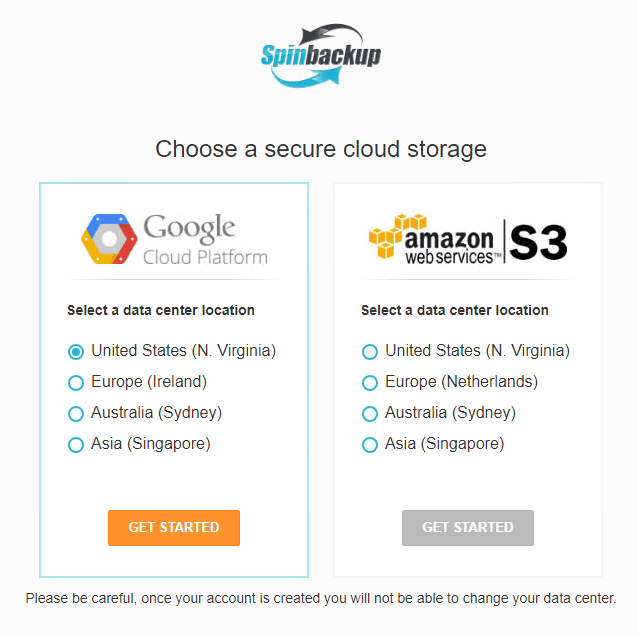Pick Amazon Asia (Singapore) radio option
The height and width of the screenshot is (637, 638).
[370, 445]
